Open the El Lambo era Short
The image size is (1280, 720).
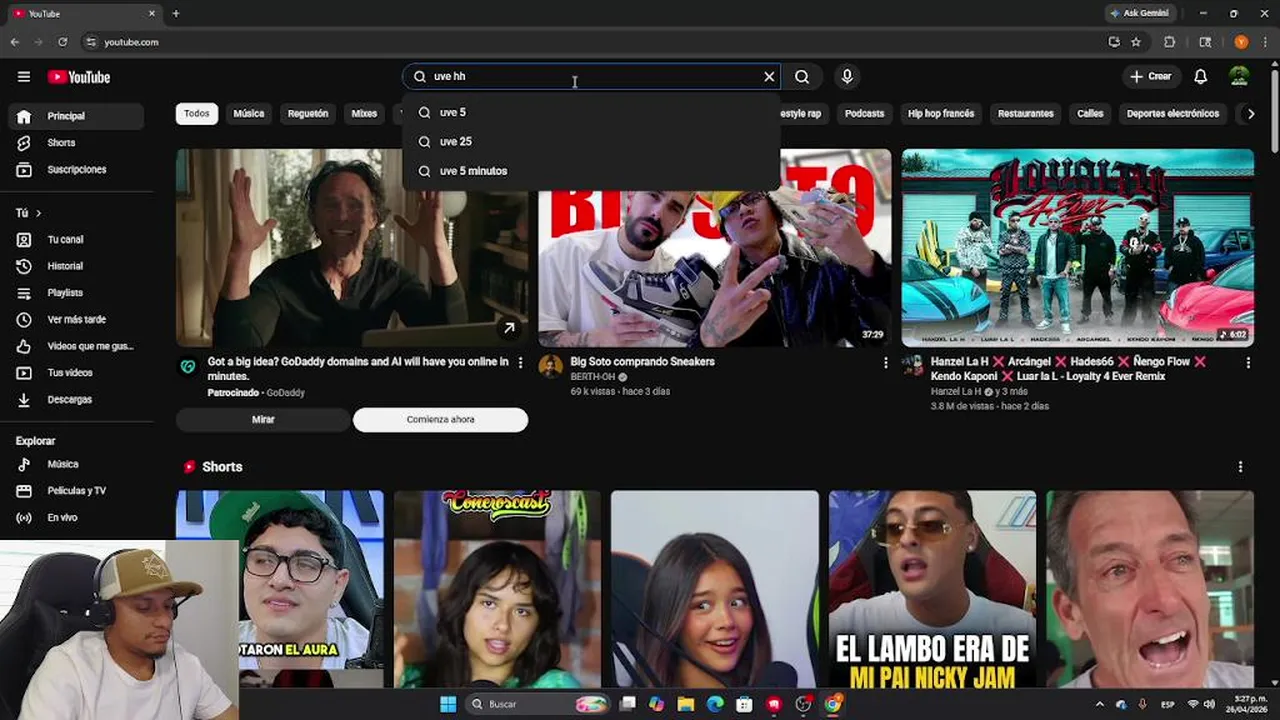point(932,589)
